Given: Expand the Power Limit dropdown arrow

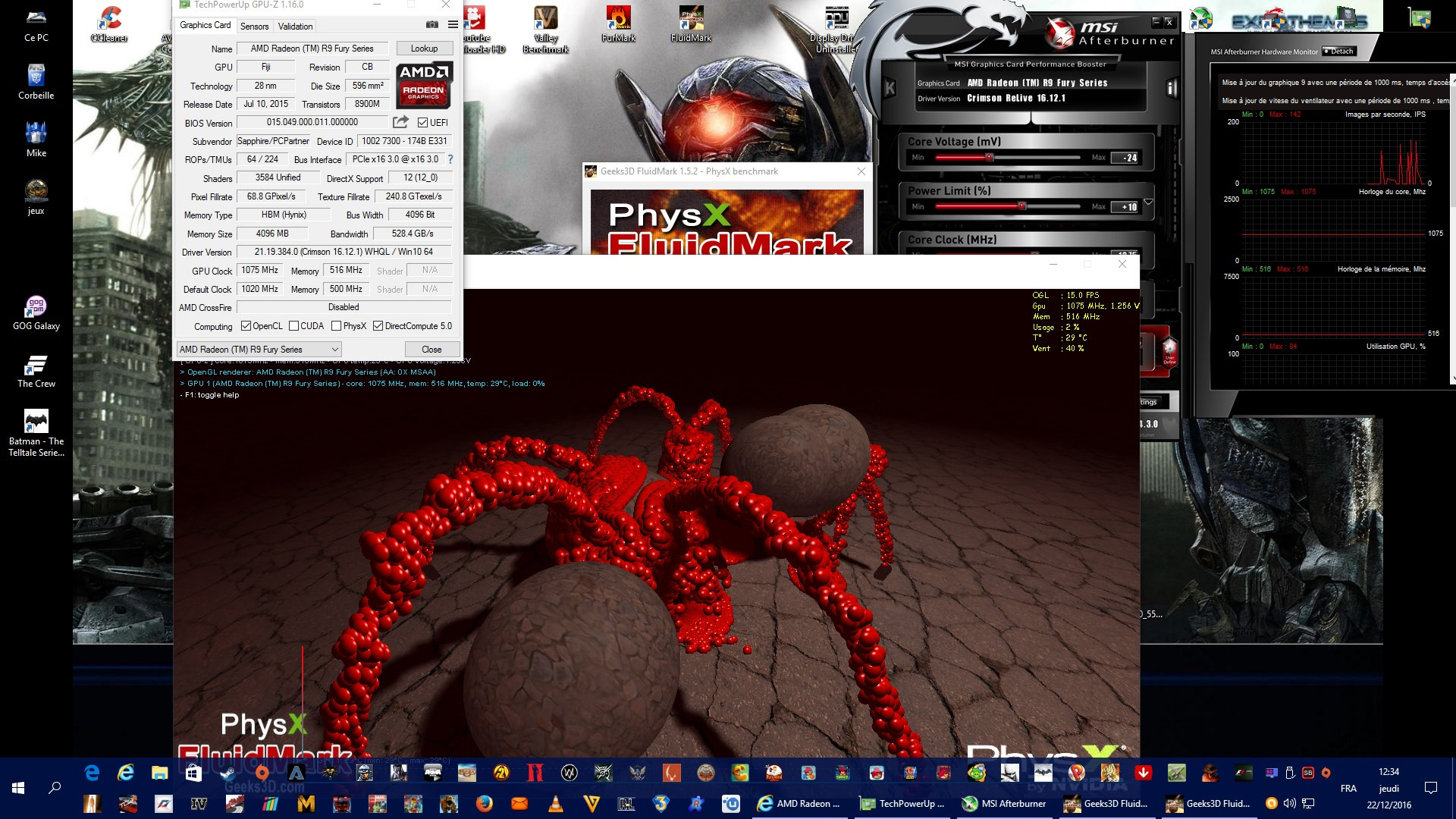Looking at the screenshot, I should click(1148, 202).
